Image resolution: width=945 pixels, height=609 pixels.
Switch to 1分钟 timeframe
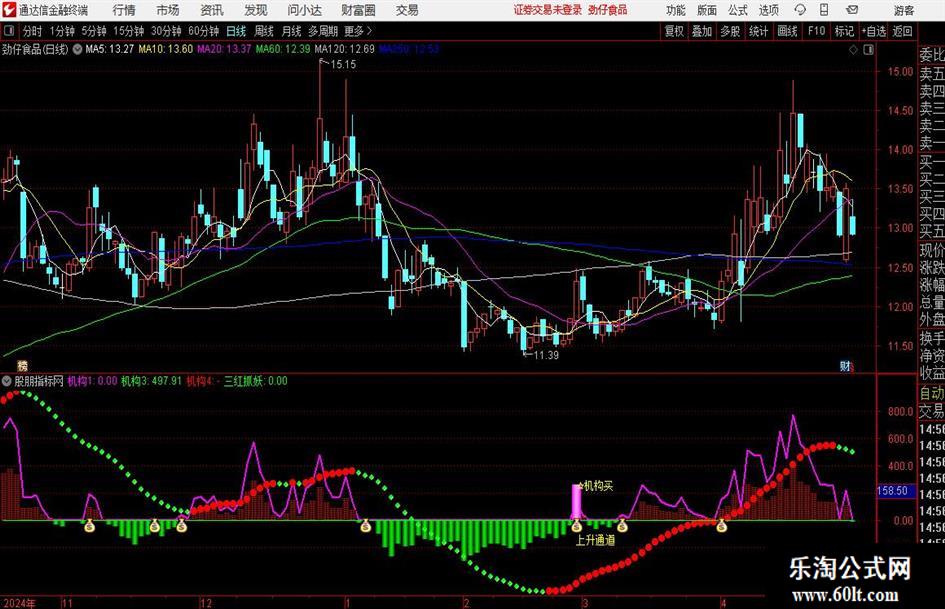point(61,31)
